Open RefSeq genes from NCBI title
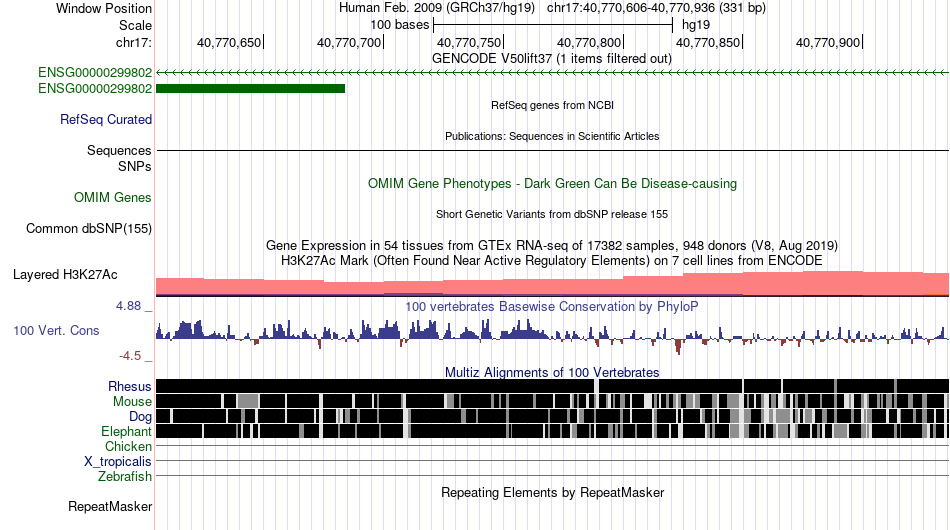The height and width of the screenshot is (530, 950). coord(552,105)
